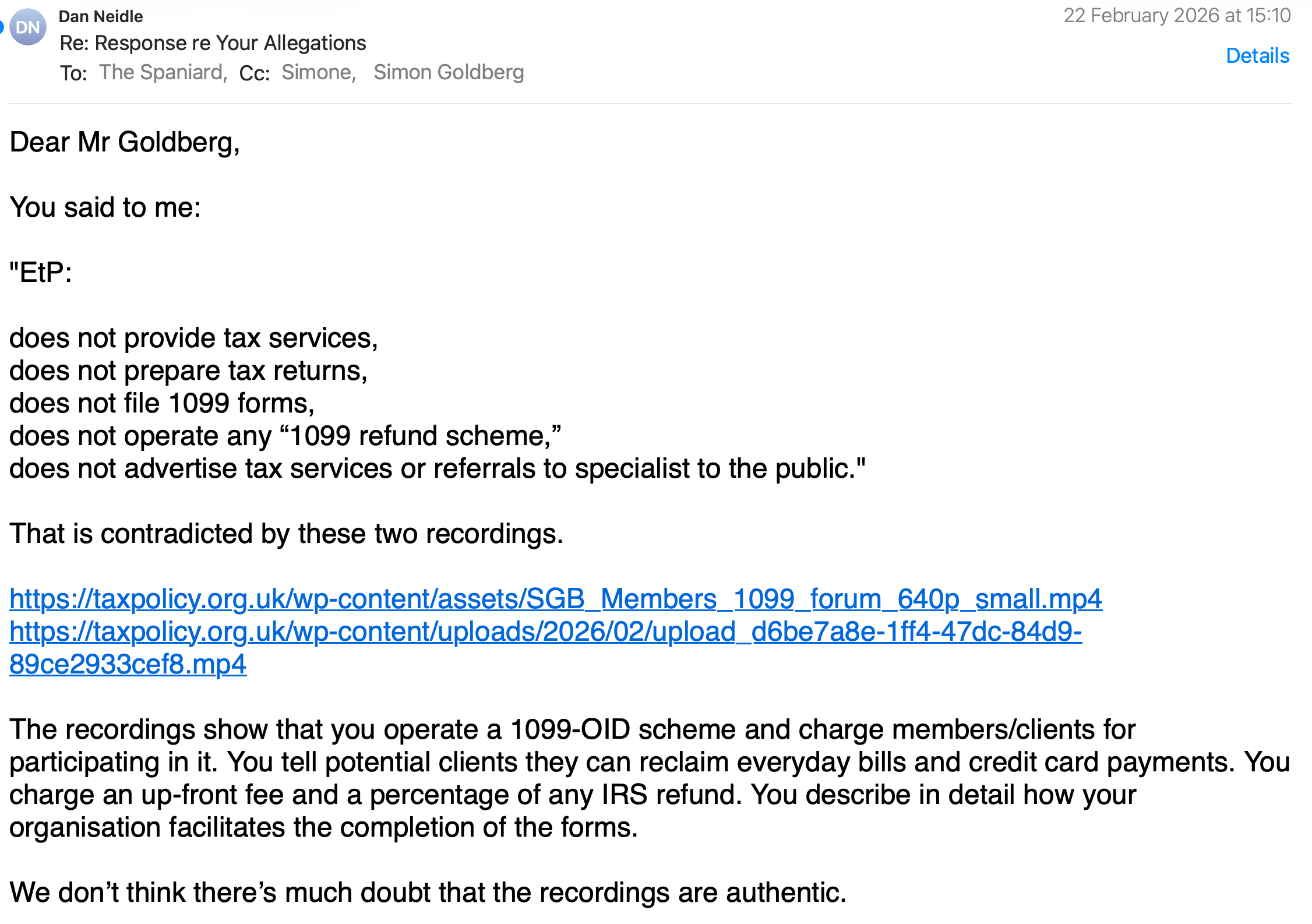Image resolution: width=1312 pixels, height=924 pixels.
Task: Select the recipient The Spaniard
Action: point(162,72)
